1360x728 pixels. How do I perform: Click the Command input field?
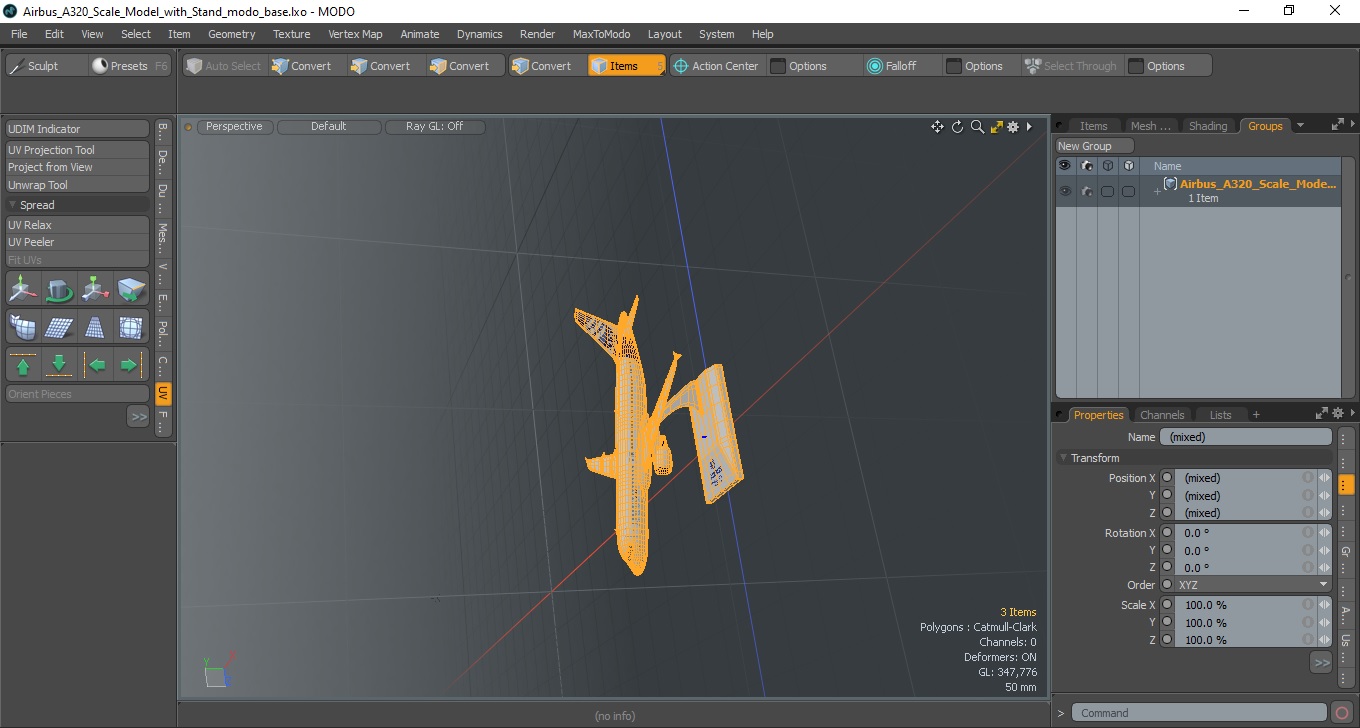tap(1201, 713)
